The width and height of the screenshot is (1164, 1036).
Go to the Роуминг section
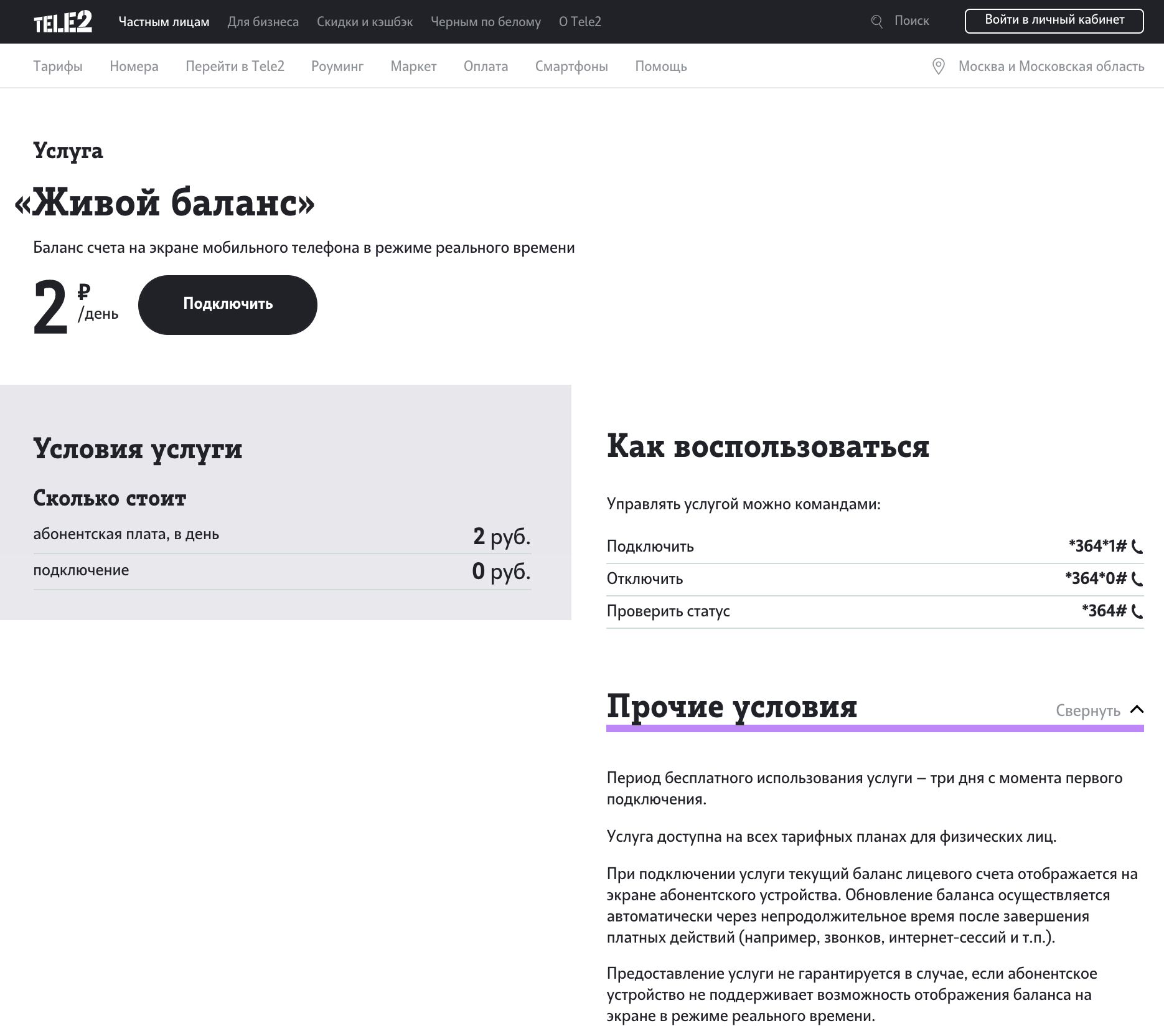(337, 67)
